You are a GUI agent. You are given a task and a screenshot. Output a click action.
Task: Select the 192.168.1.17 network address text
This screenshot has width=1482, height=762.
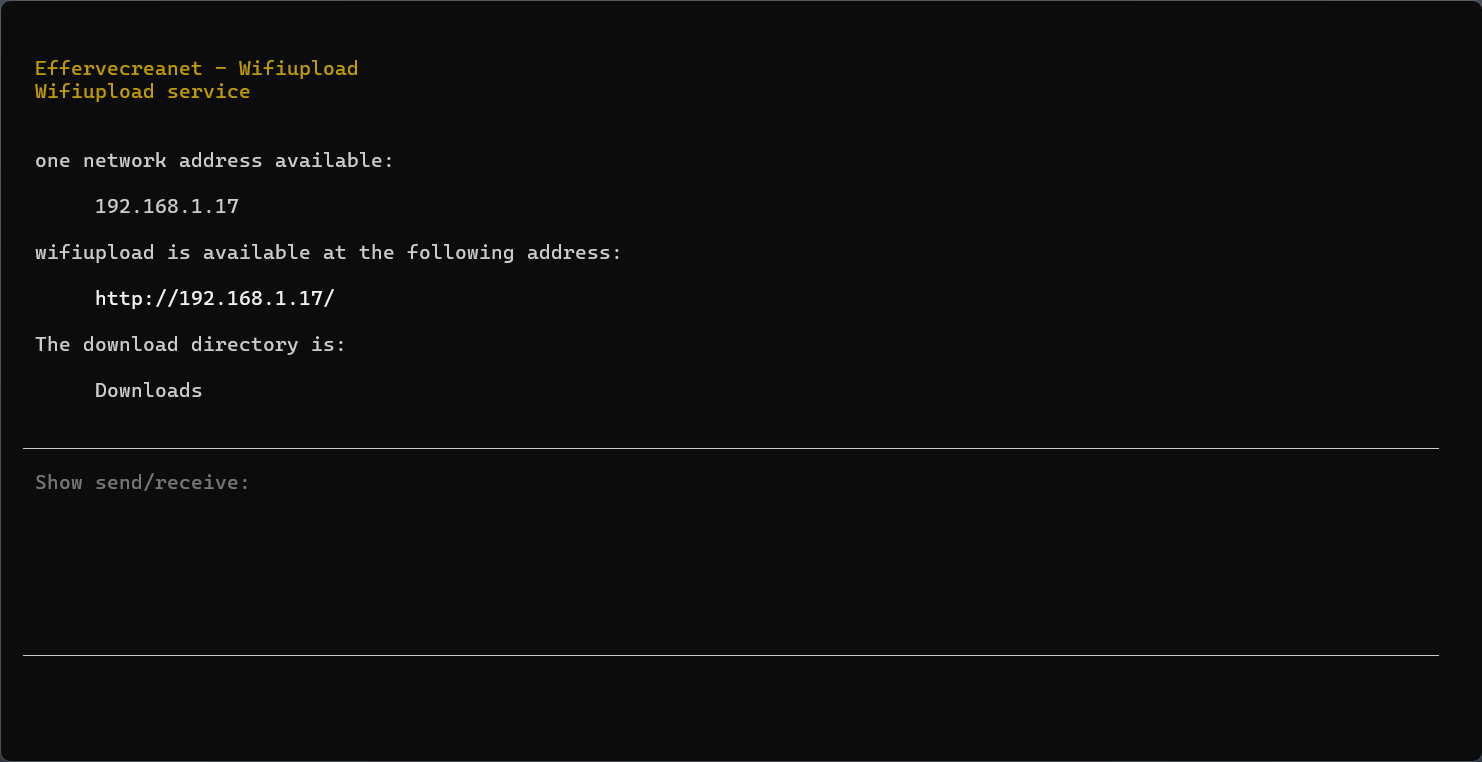pos(167,206)
